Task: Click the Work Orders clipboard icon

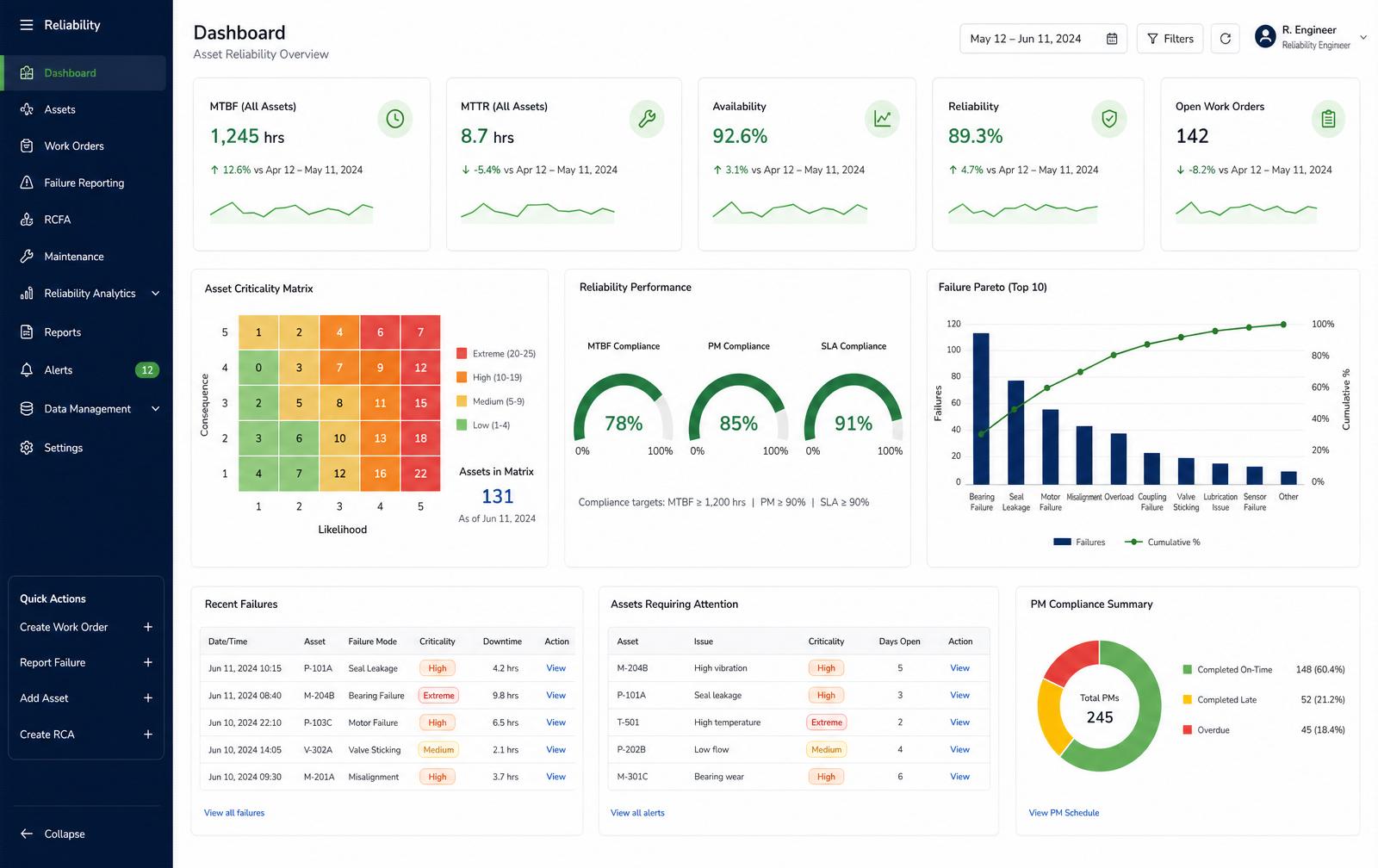Action: click(x=27, y=146)
